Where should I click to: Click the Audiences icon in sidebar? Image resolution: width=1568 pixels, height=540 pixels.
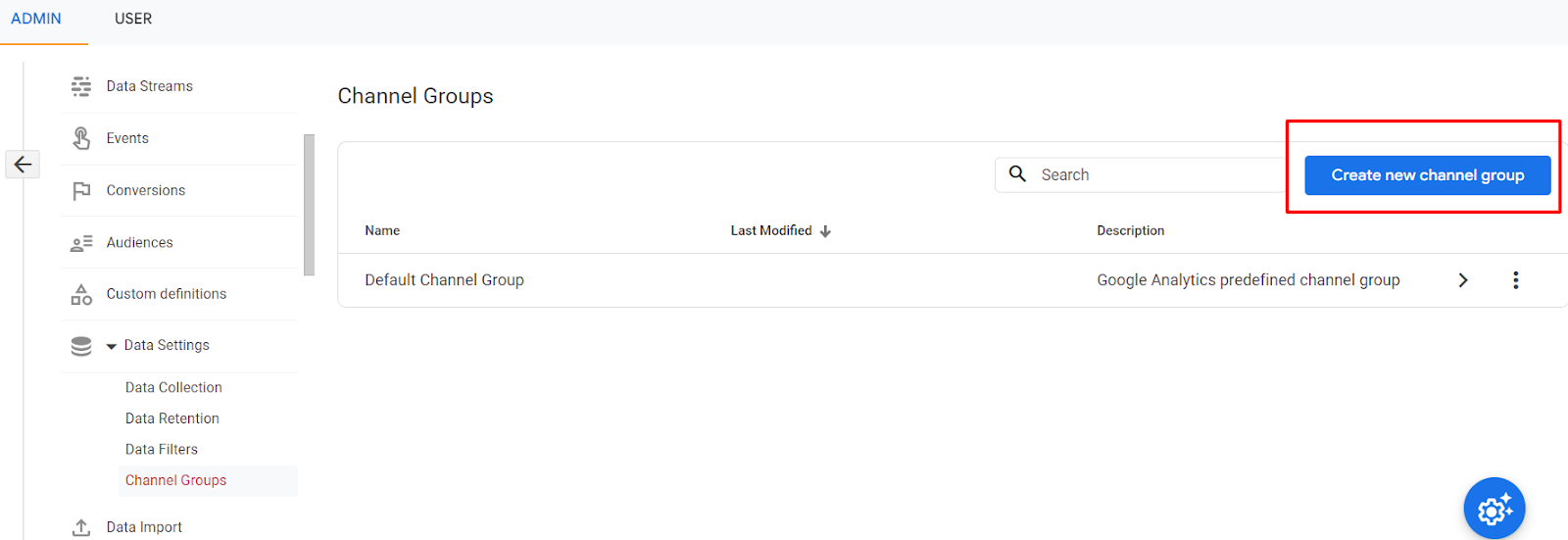pos(81,243)
